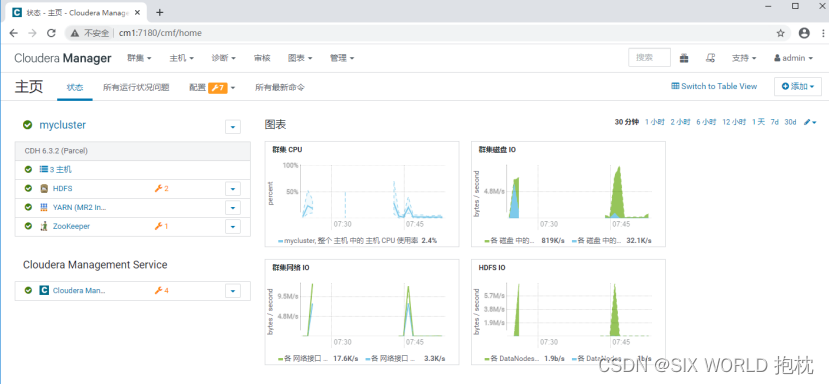Click the mycluster green health icon

(27, 125)
